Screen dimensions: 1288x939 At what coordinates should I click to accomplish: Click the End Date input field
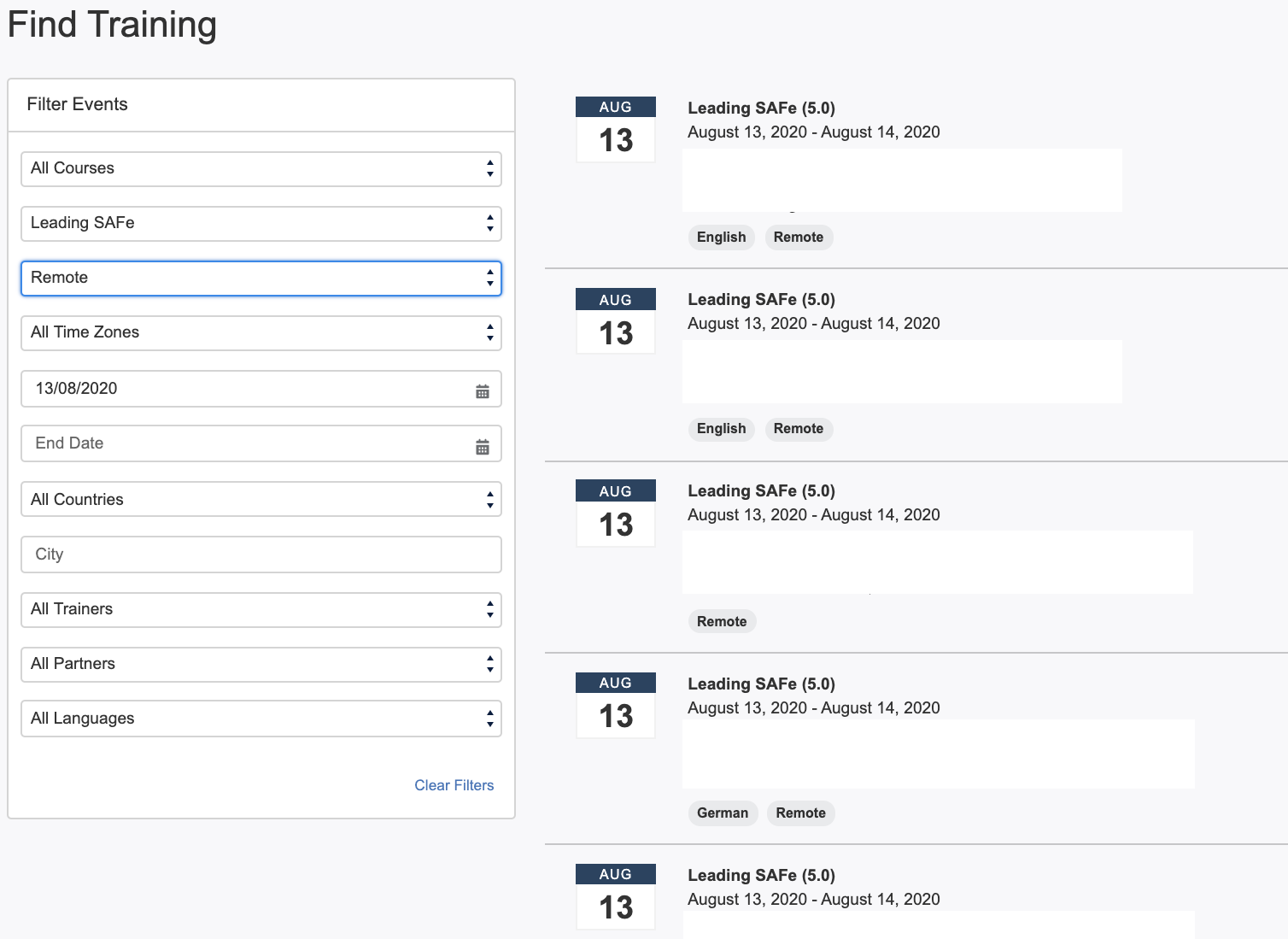pyautogui.click(x=248, y=443)
